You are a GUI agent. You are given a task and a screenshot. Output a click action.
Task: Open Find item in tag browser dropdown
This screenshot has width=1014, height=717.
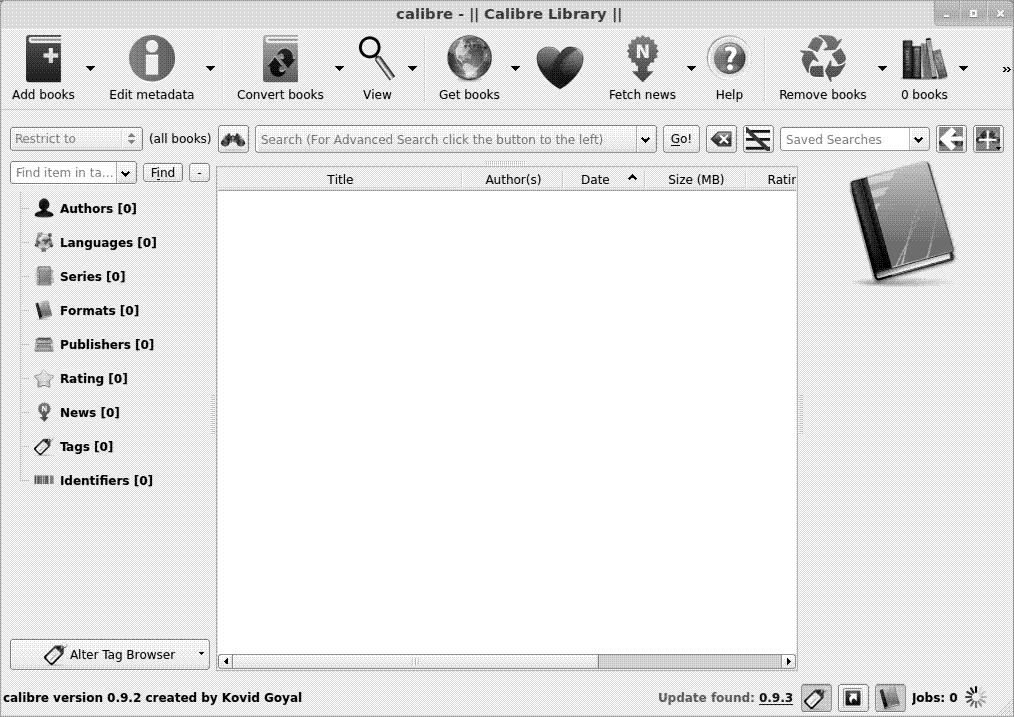pos(125,173)
